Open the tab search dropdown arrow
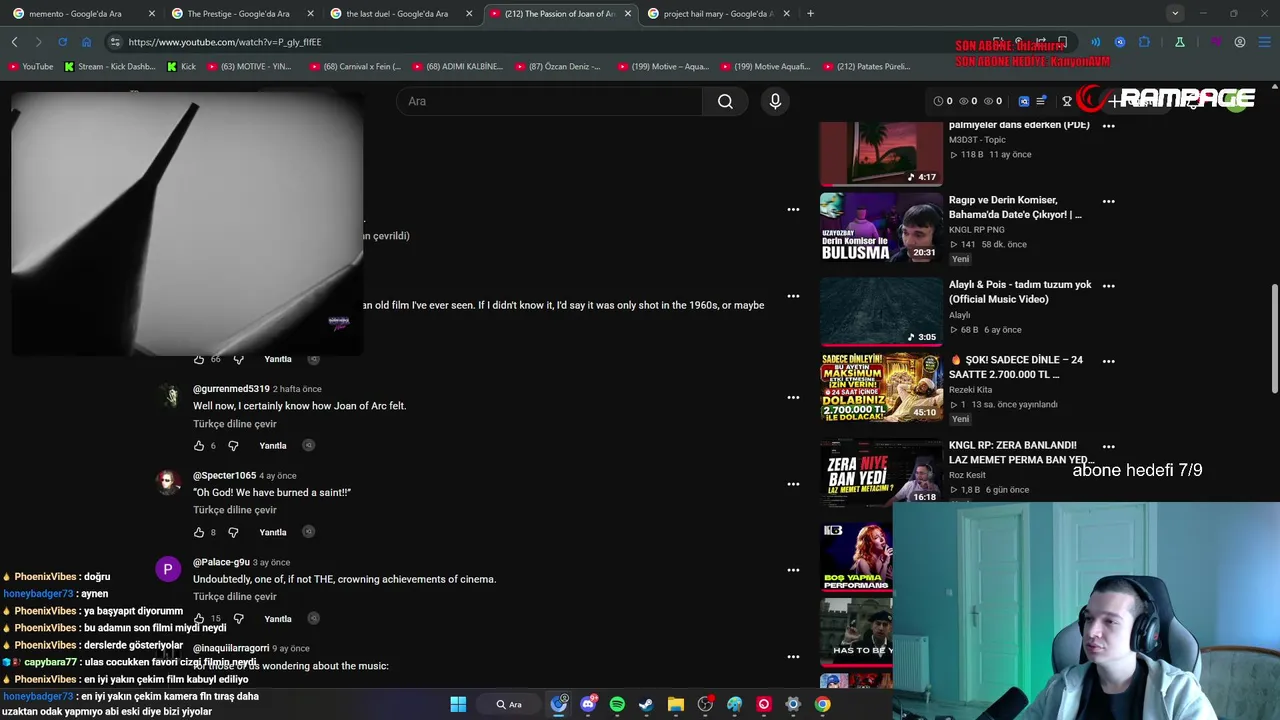This screenshot has height=720, width=1280. [x=1175, y=13]
